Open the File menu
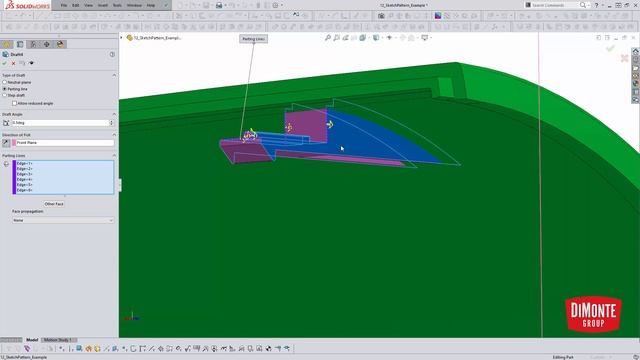The width and height of the screenshot is (640, 360). point(64,5)
